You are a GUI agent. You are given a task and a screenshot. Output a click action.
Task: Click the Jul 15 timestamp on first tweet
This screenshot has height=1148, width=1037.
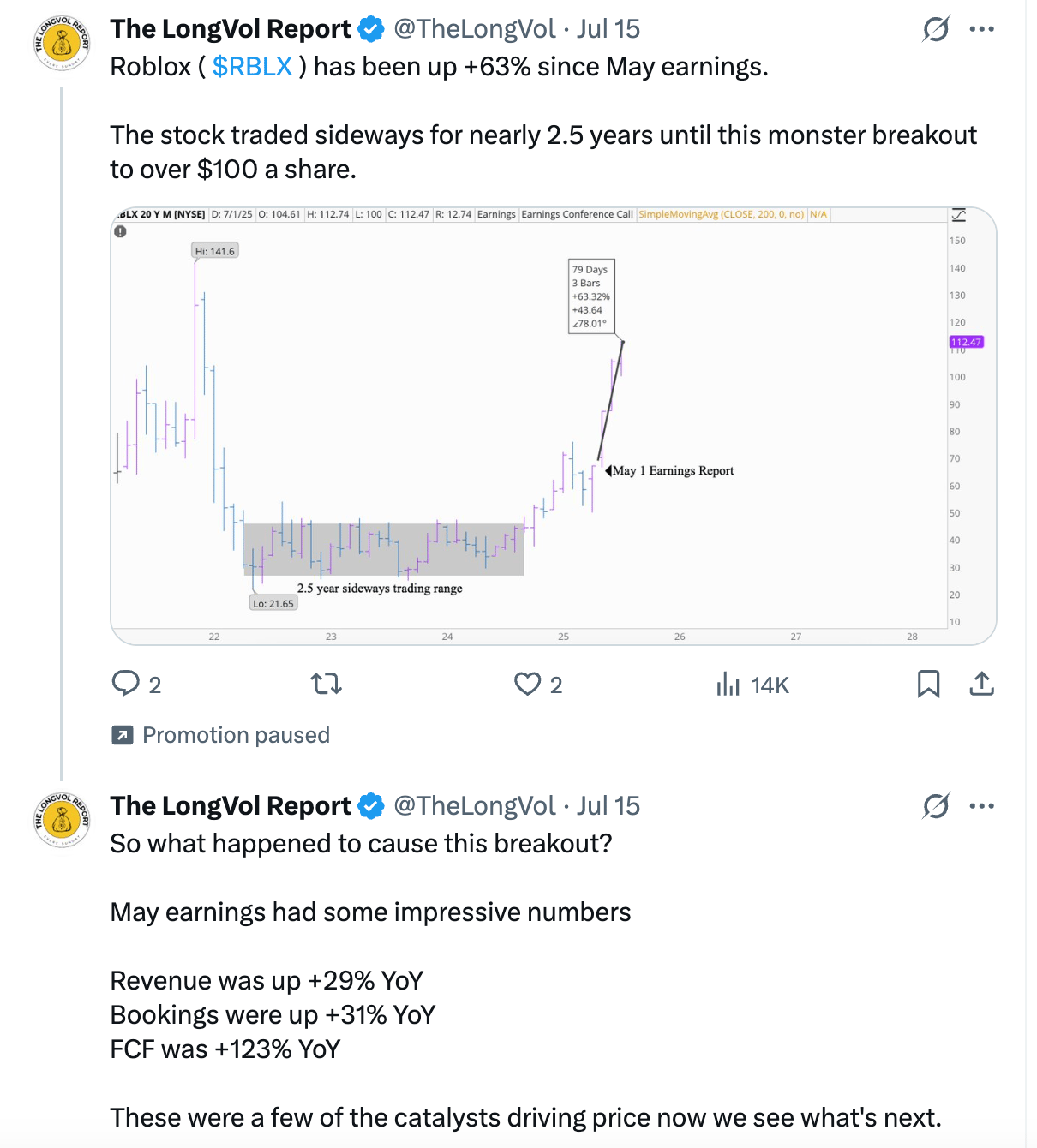[608, 29]
